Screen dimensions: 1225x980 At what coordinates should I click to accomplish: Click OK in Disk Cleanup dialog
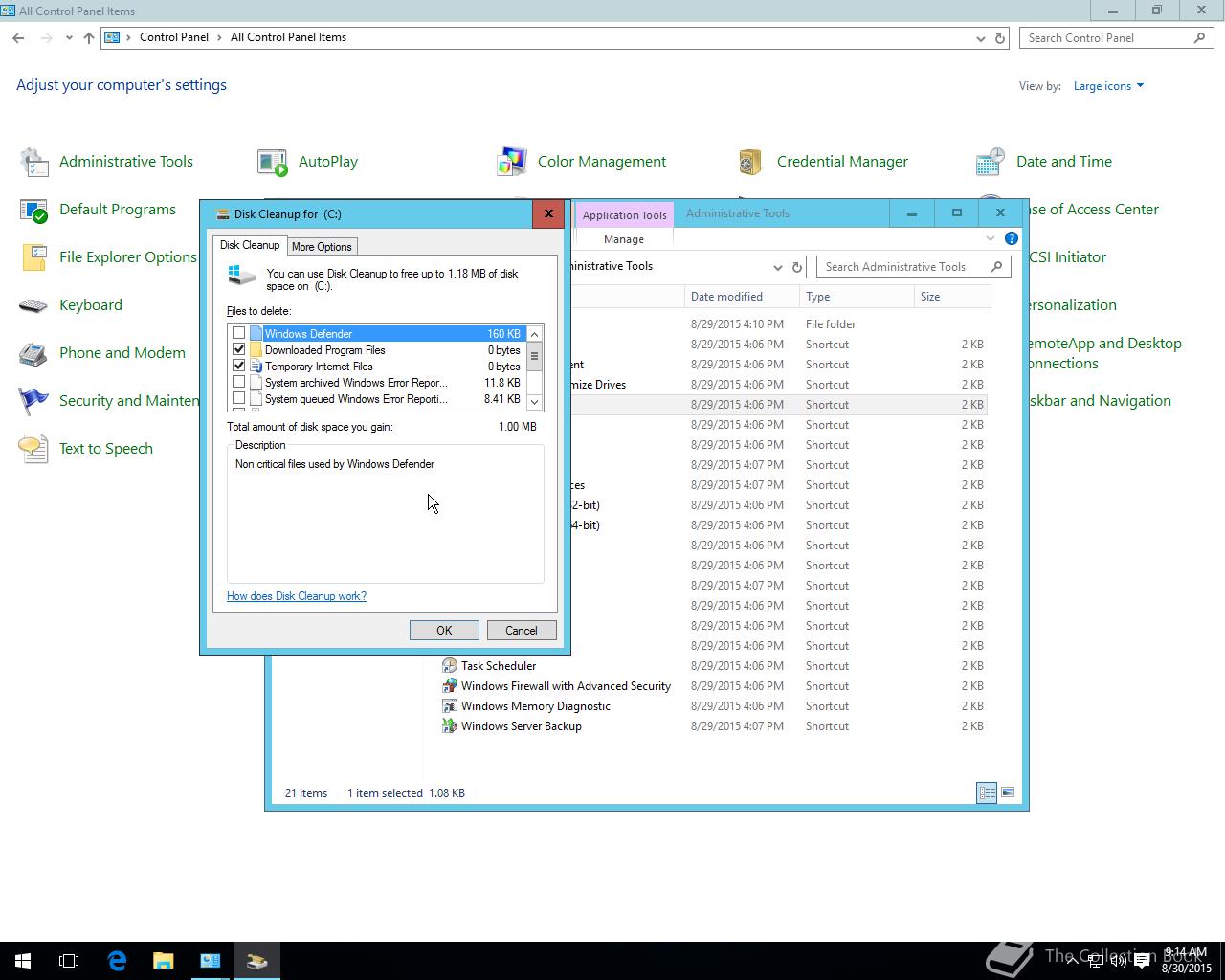[444, 631]
